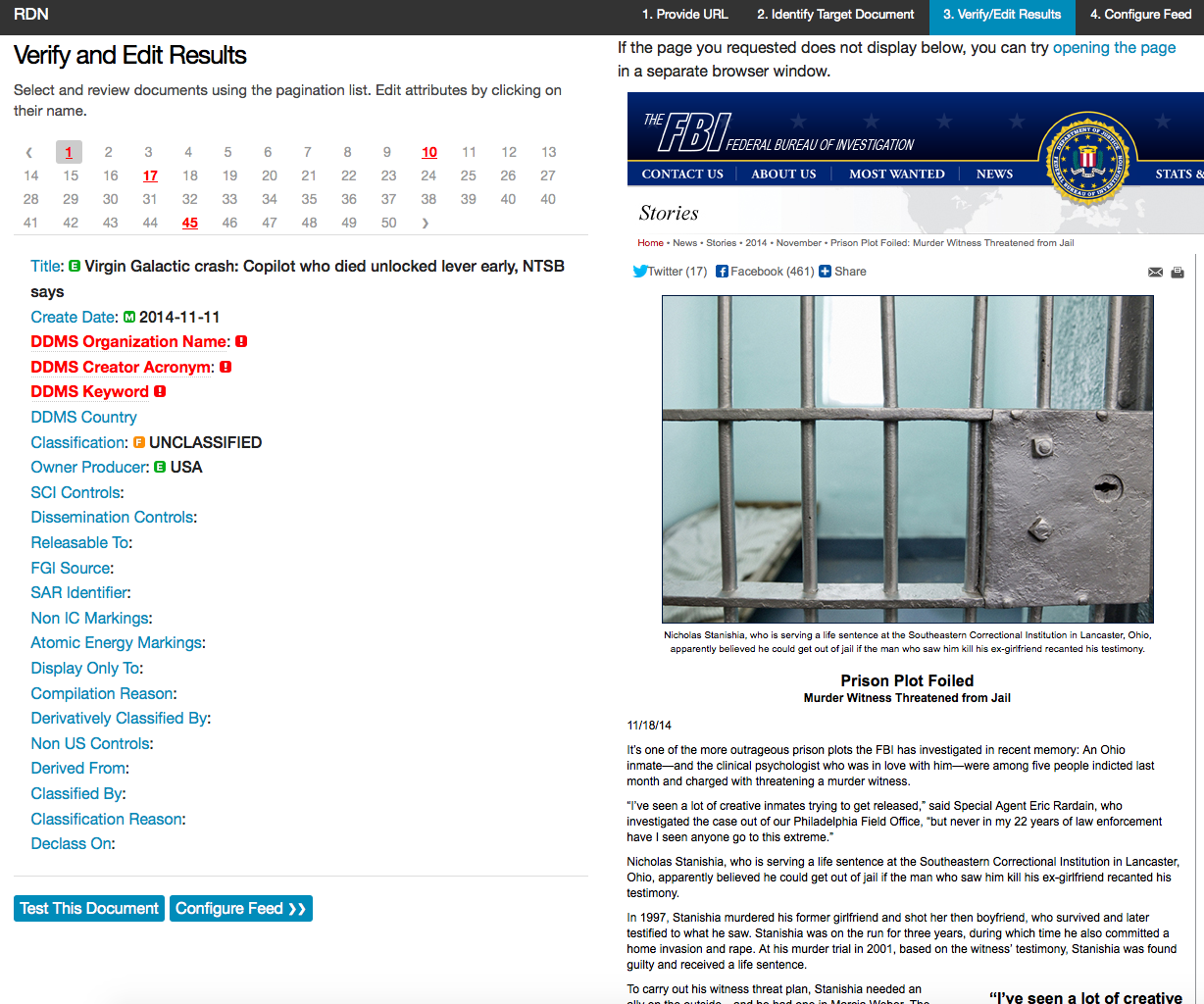This screenshot has width=1204, height=1004.
Task: Click red error icon beside DDMS Keyword
Action: coord(160,391)
